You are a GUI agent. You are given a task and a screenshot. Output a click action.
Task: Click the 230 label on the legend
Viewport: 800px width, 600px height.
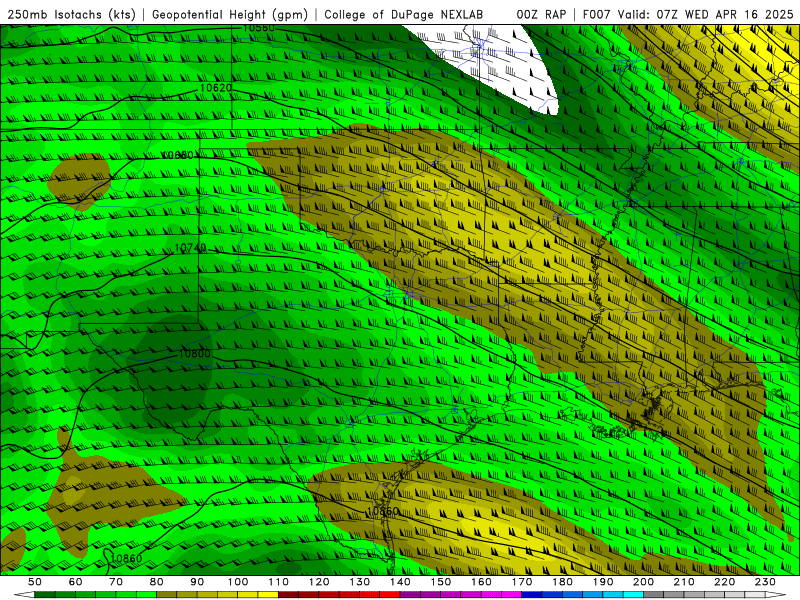coord(765,582)
